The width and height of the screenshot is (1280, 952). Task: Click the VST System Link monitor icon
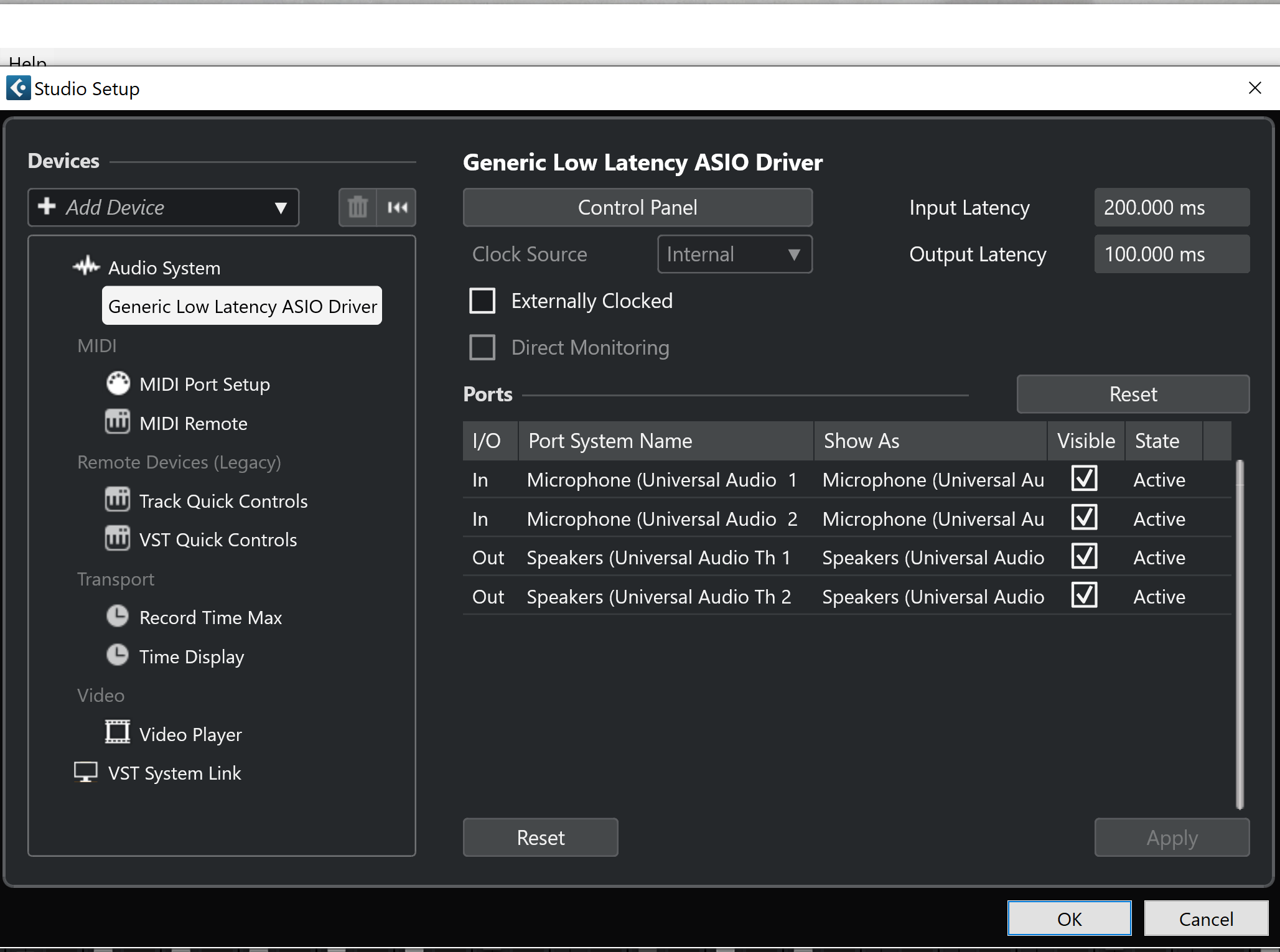[86, 772]
